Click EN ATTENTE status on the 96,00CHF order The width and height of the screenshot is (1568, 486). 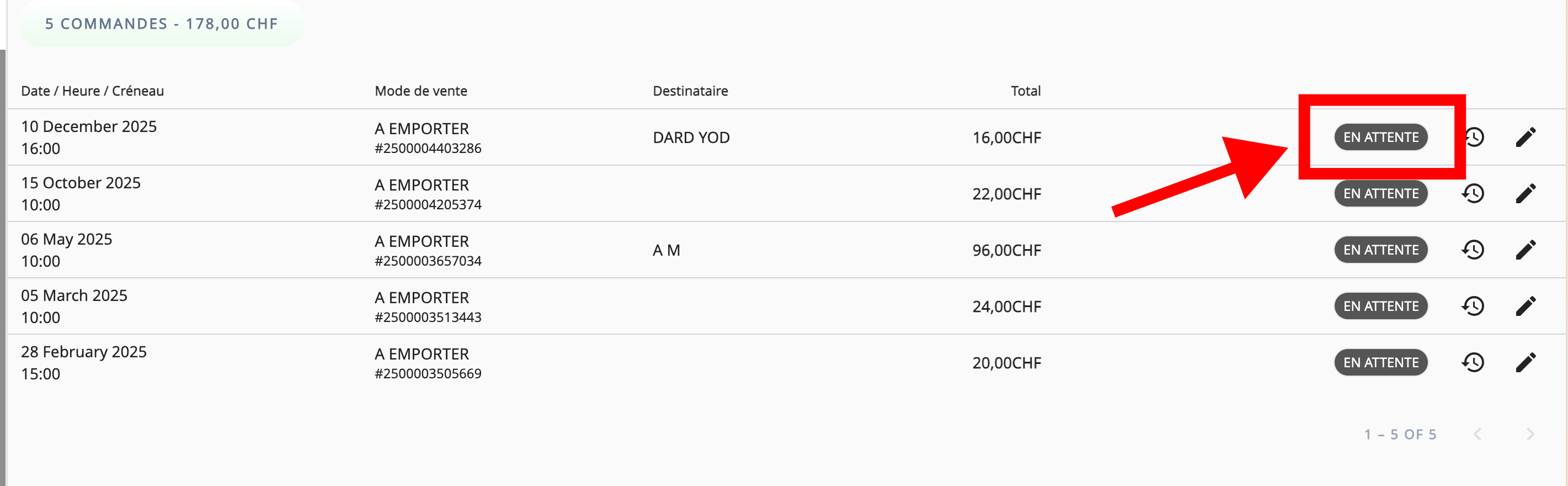tap(1380, 250)
